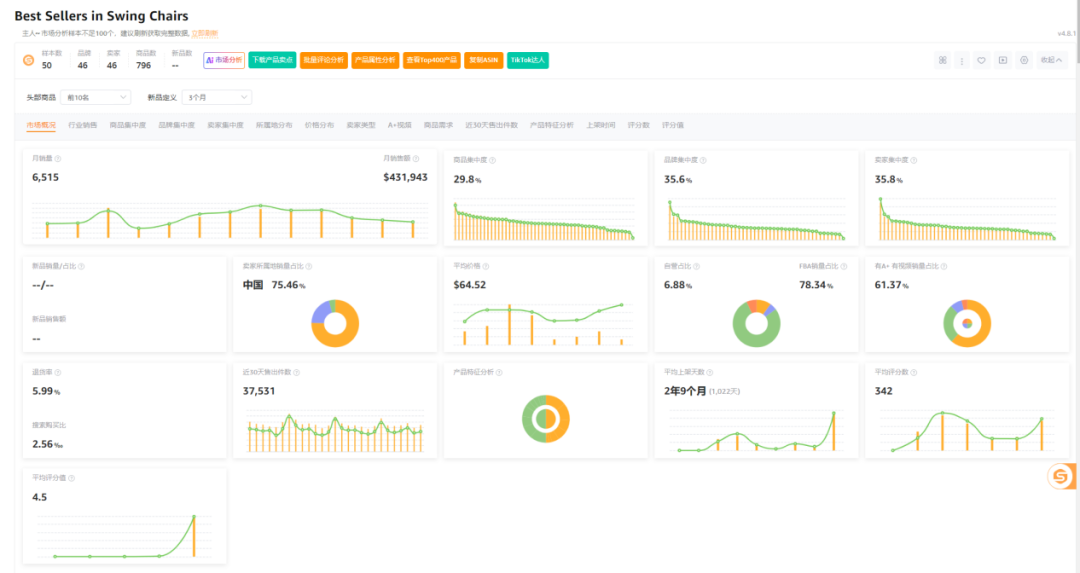Switch to the A+视频 tab

pos(399,125)
